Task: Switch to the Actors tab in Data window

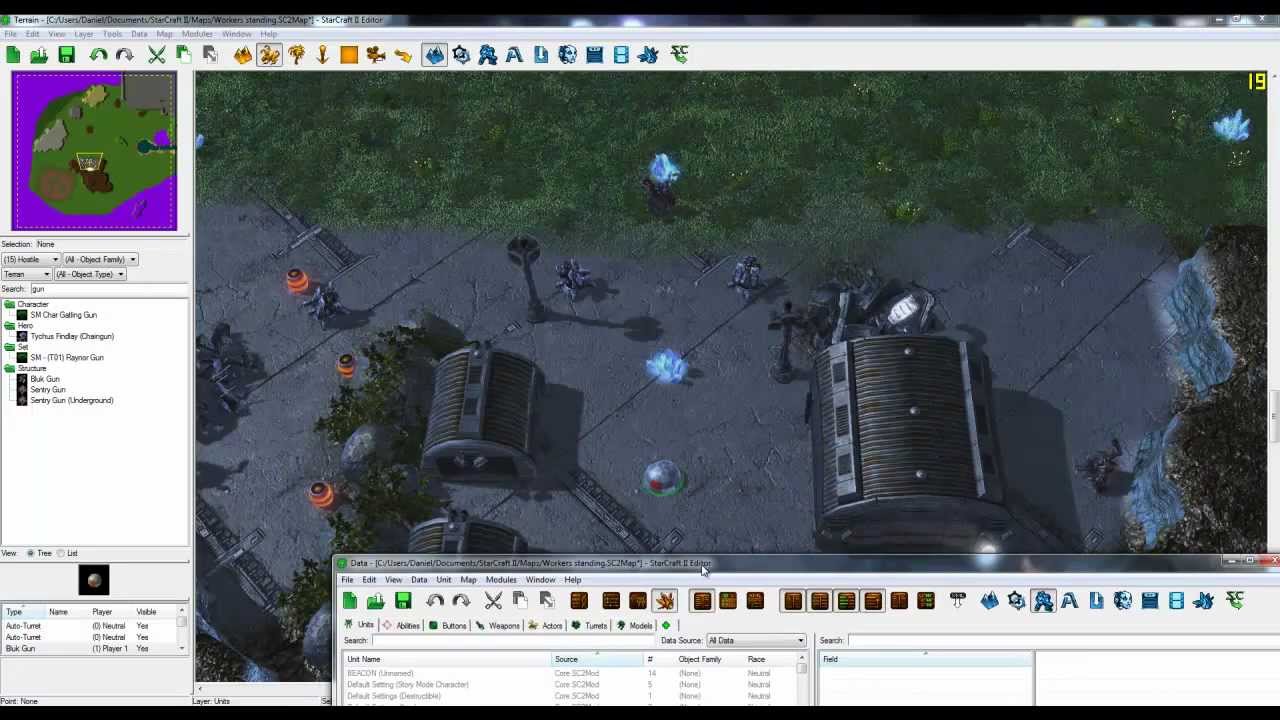Action: [546, 626]
